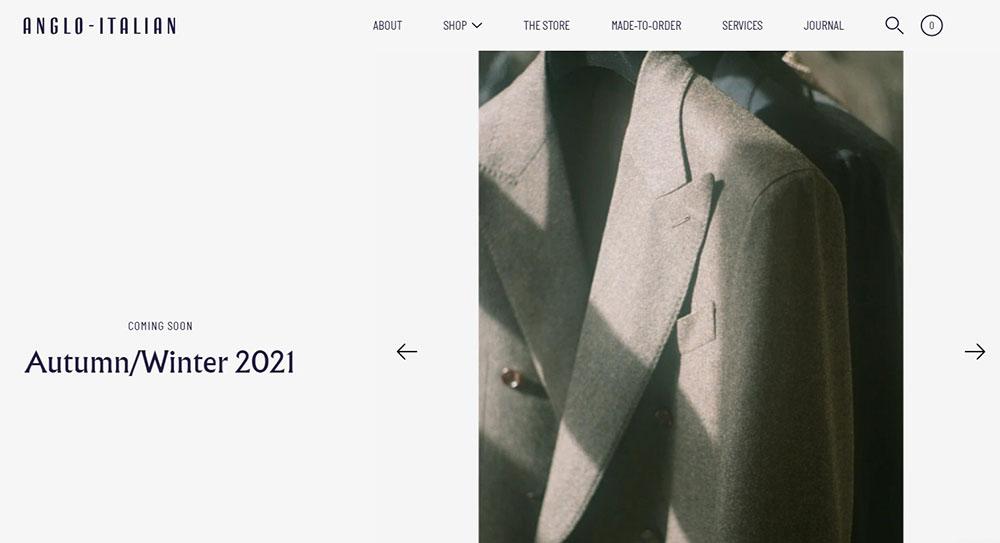Image resolution: width=1000 pixels, height=543 pixels.
Task: Click the lapel buttonhole in the photo
Action: [681, 221]
